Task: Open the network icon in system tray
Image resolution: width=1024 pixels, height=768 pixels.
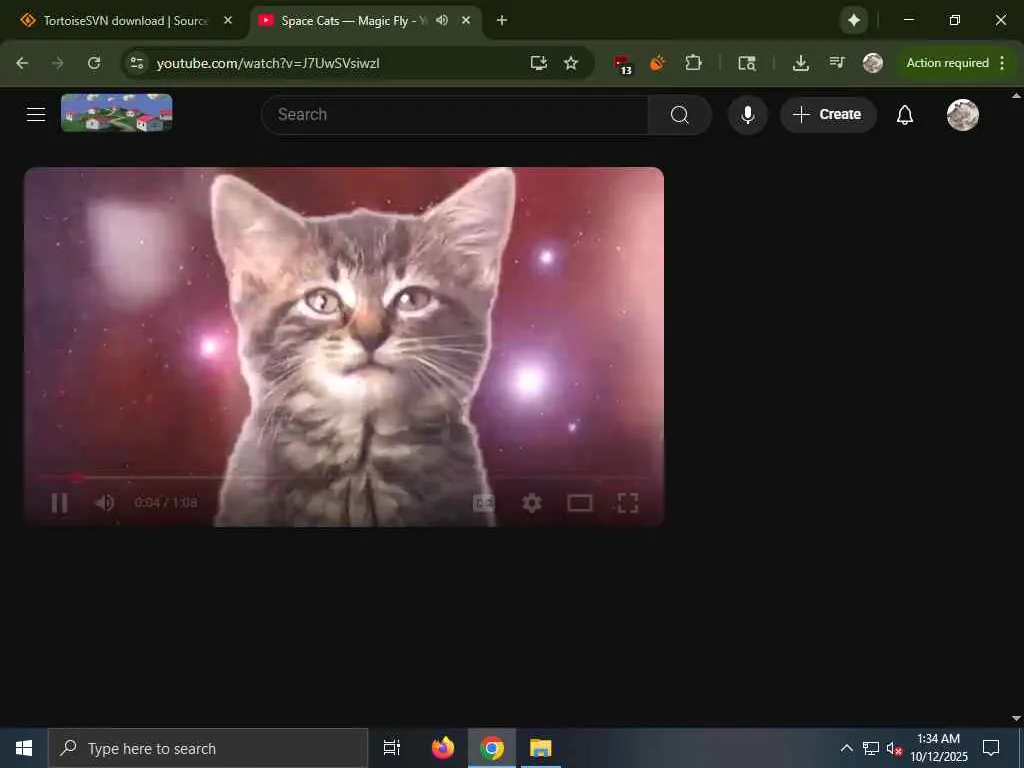Action: [x=871, y=748]
